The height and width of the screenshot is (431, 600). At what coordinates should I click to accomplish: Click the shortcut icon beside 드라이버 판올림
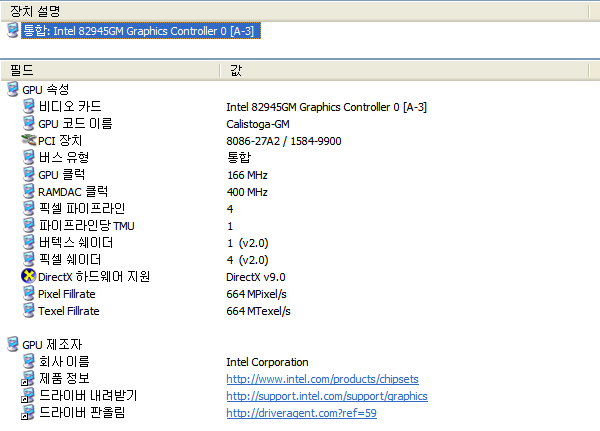click(x=28, y=412)
